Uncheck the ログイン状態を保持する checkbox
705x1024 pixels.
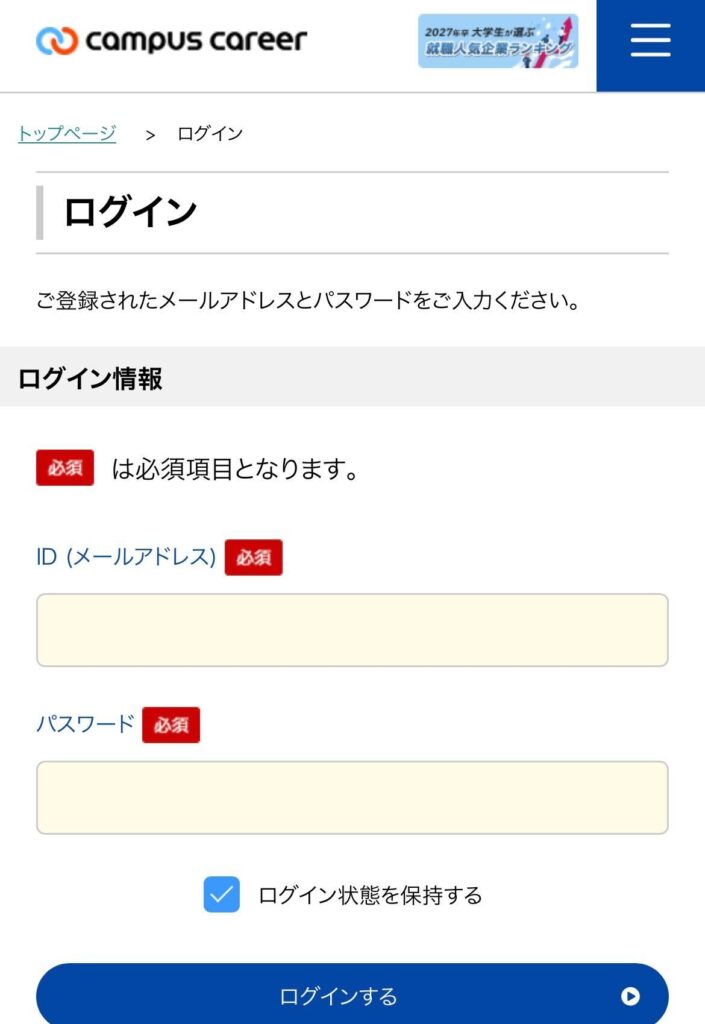222,894
